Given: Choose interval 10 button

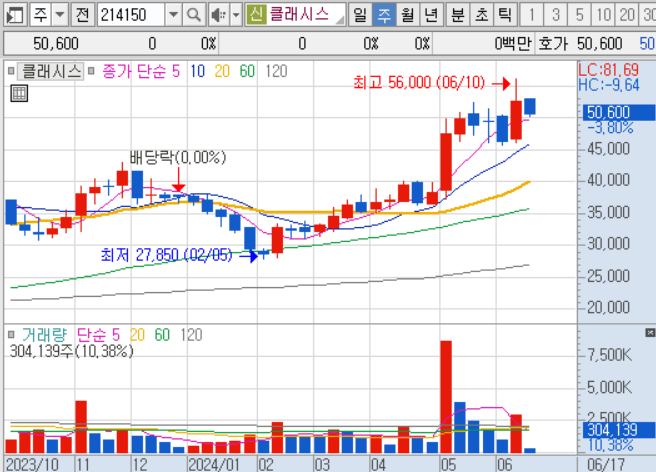Looking at the screenshot, I should click(603, 15).
